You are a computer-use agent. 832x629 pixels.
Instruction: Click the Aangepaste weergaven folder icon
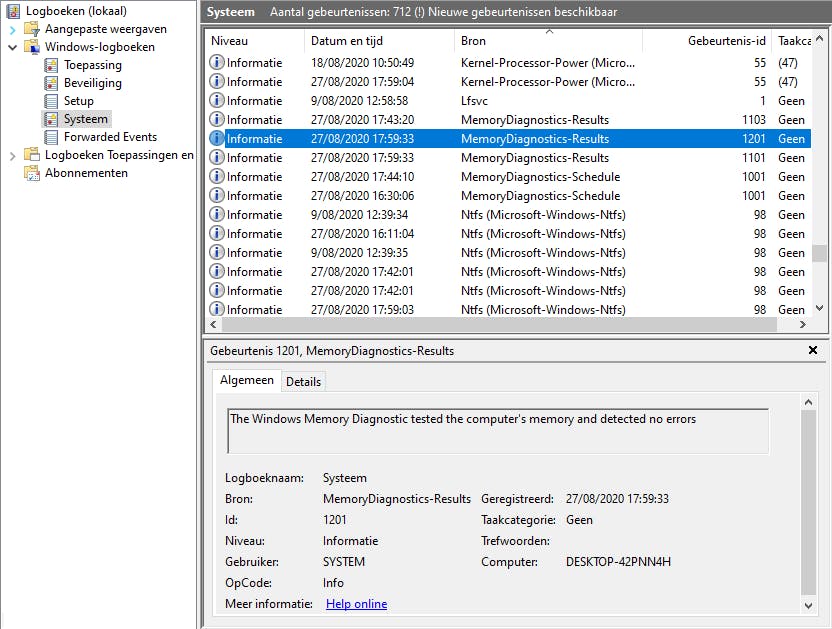pyautogui.click(x=31, y=29)
